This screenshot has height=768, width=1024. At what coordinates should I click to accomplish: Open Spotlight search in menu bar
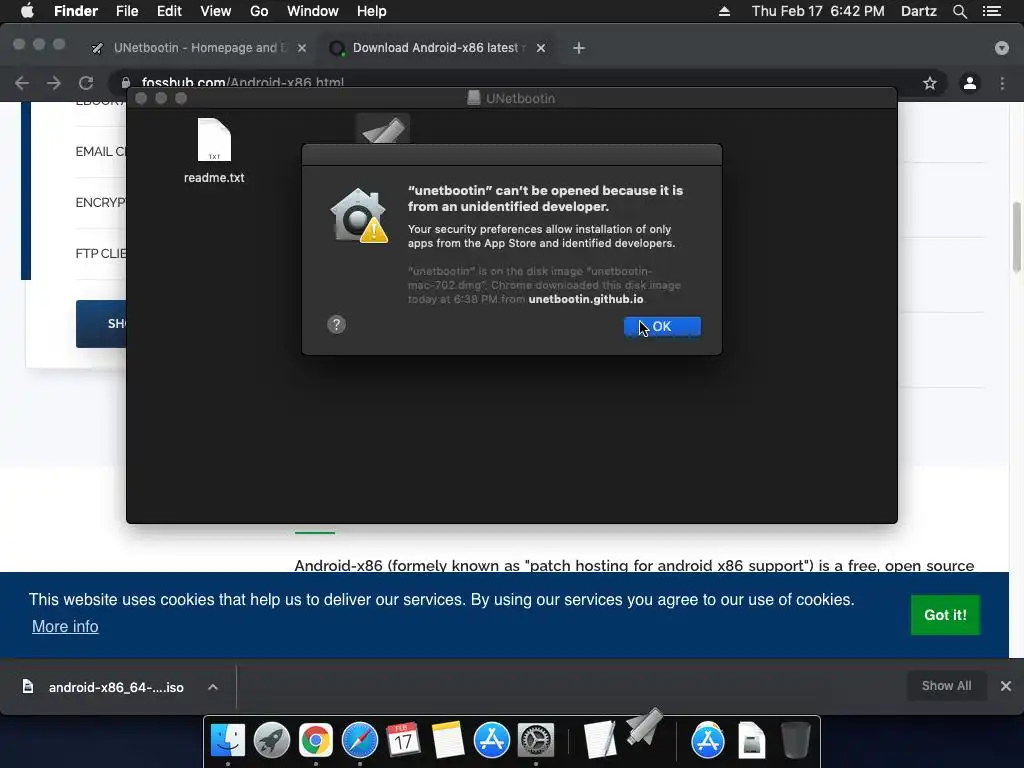point(960,11)
